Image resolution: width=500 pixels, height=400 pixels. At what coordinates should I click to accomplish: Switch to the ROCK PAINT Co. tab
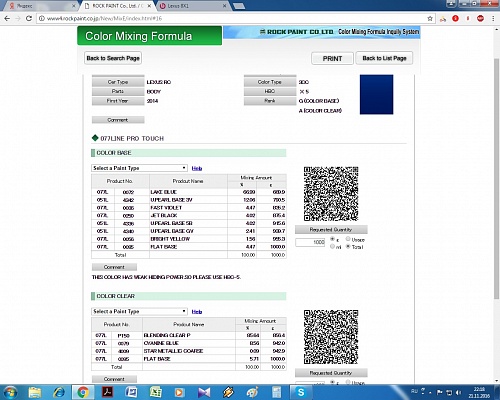coord(118,6)
